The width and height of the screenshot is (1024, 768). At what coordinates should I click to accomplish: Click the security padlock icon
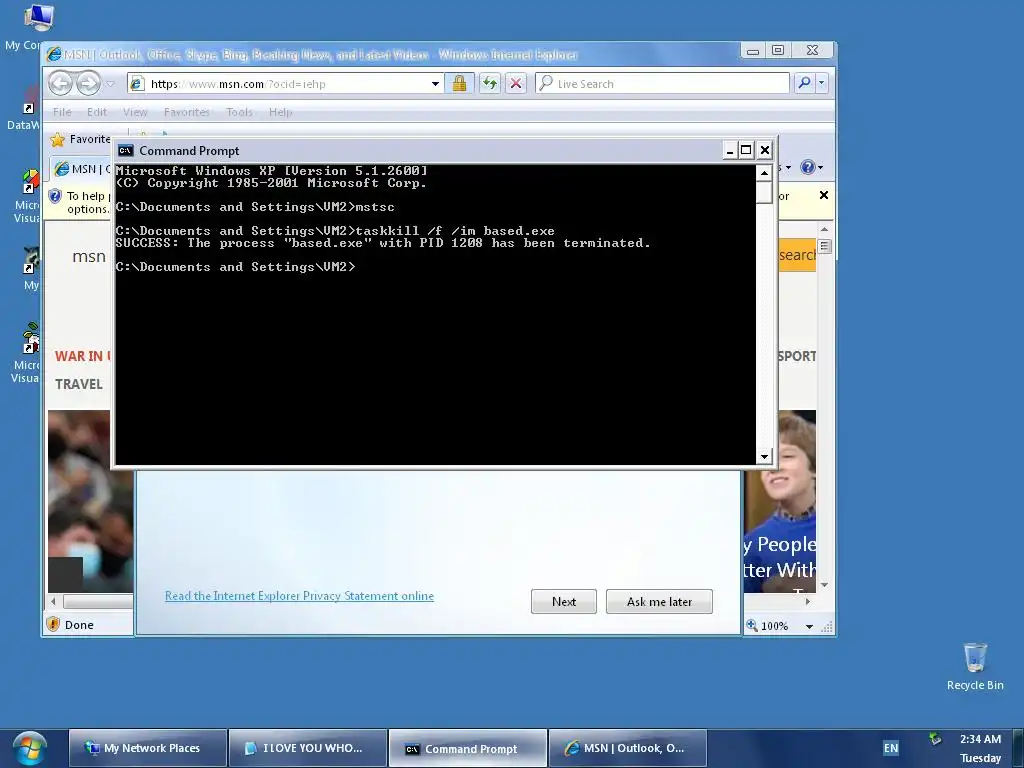click(459, 83)
